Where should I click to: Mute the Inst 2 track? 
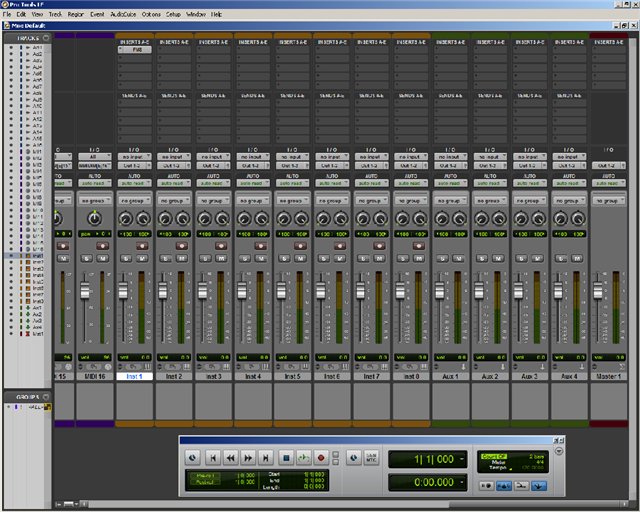click(x=182, y=258)
